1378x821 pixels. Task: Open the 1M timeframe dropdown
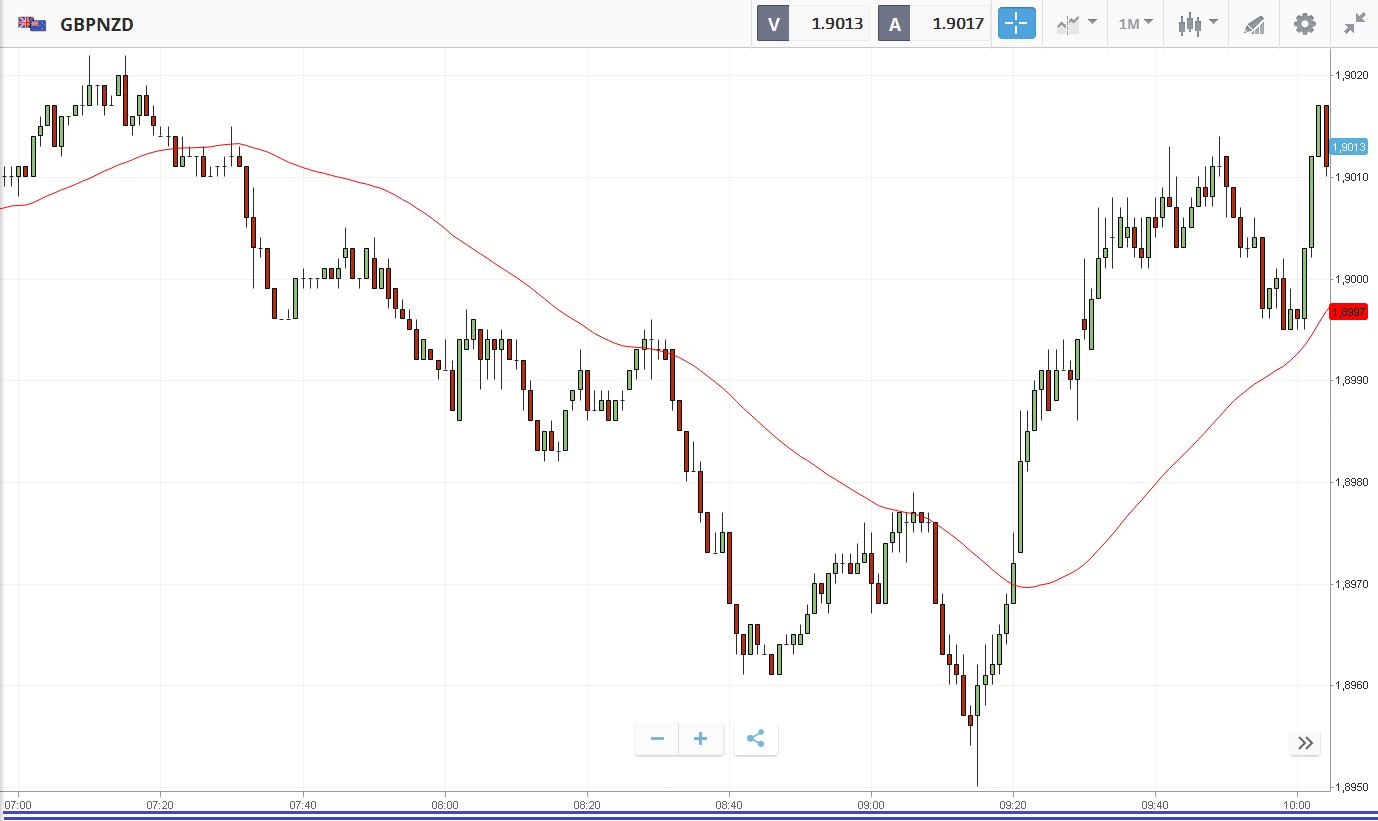pyautogui.click(x=1135, y=24)
